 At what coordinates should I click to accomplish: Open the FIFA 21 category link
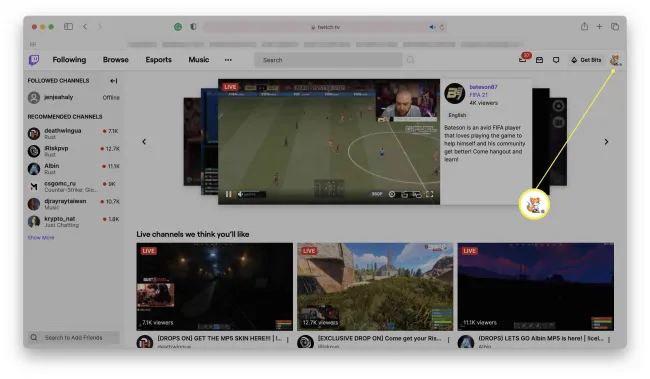click(x=478, y=95)
